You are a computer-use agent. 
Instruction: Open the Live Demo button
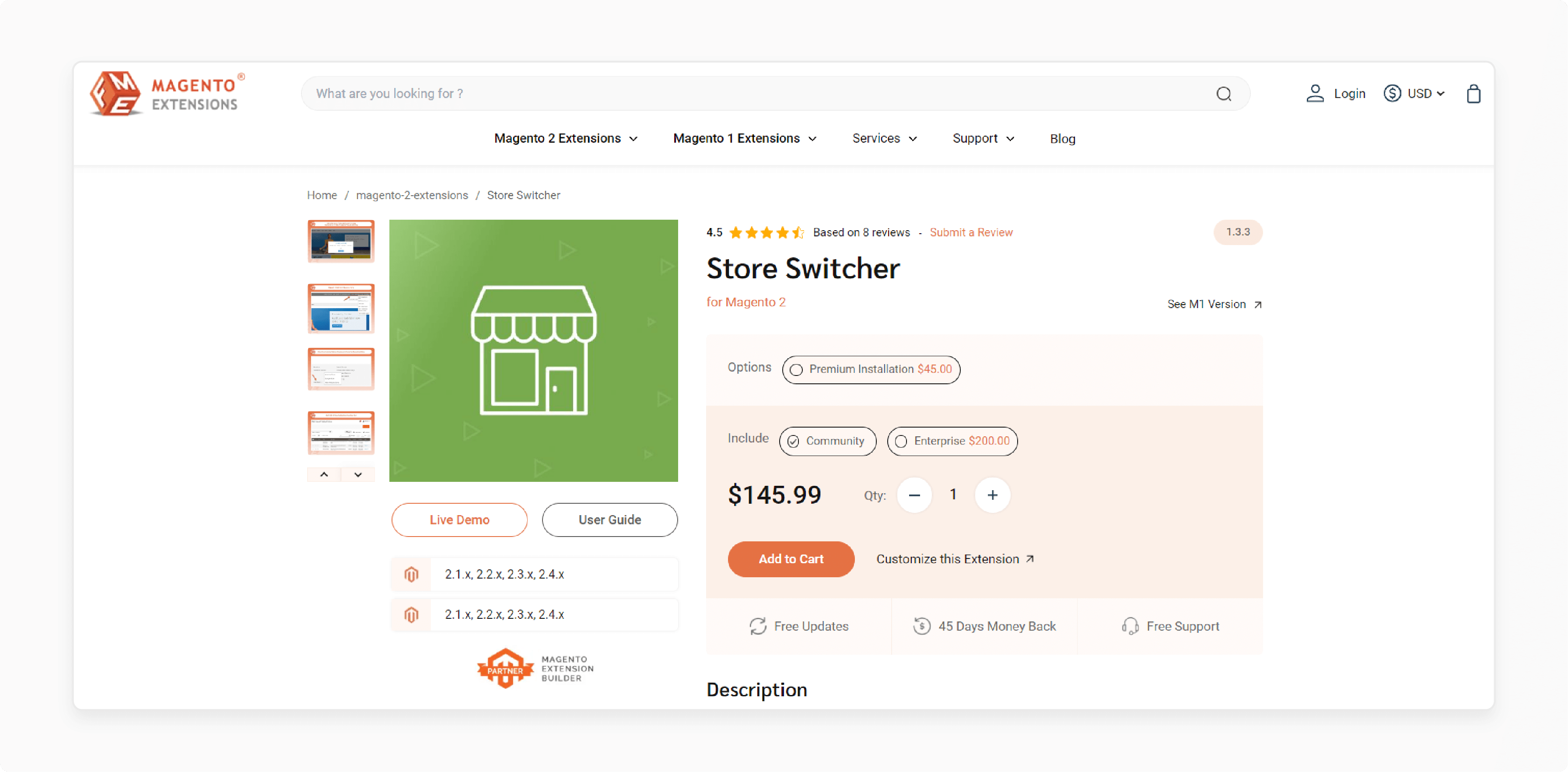(x=459, y=520)
